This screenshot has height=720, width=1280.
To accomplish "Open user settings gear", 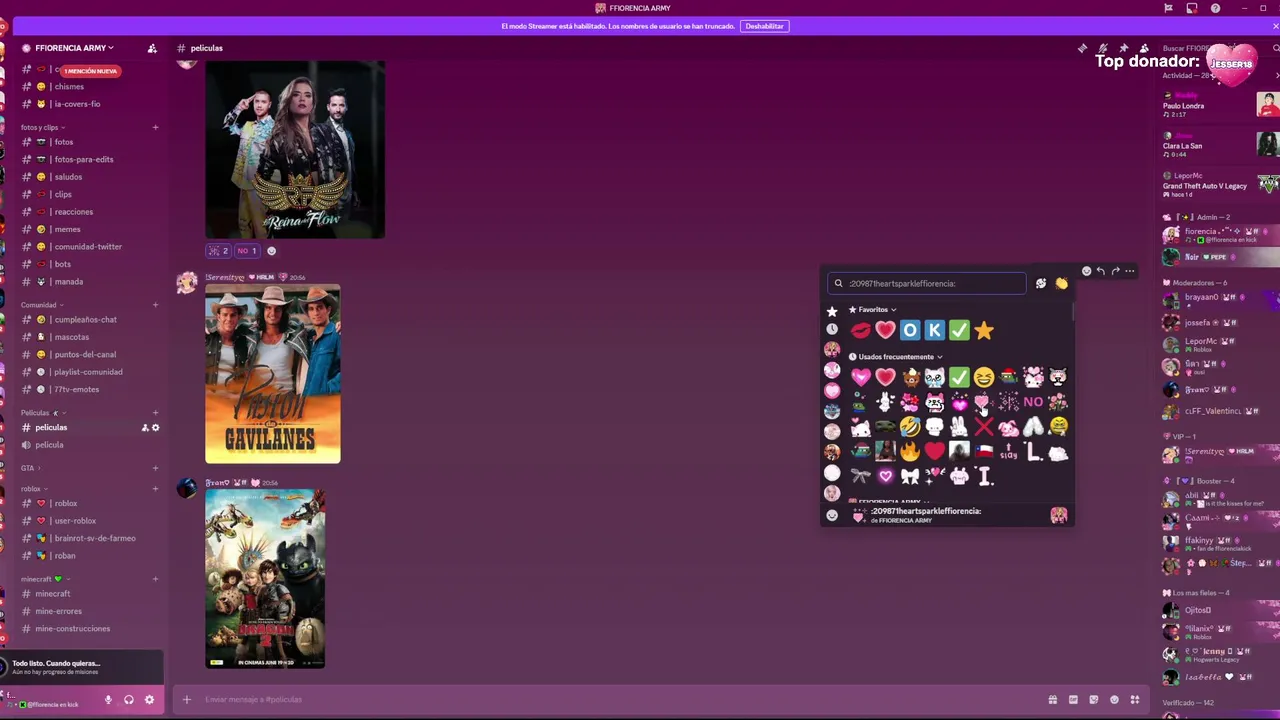I will click(x=149, y=700).
